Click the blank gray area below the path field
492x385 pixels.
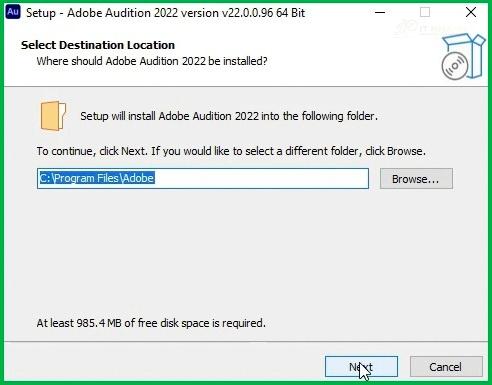246,253
